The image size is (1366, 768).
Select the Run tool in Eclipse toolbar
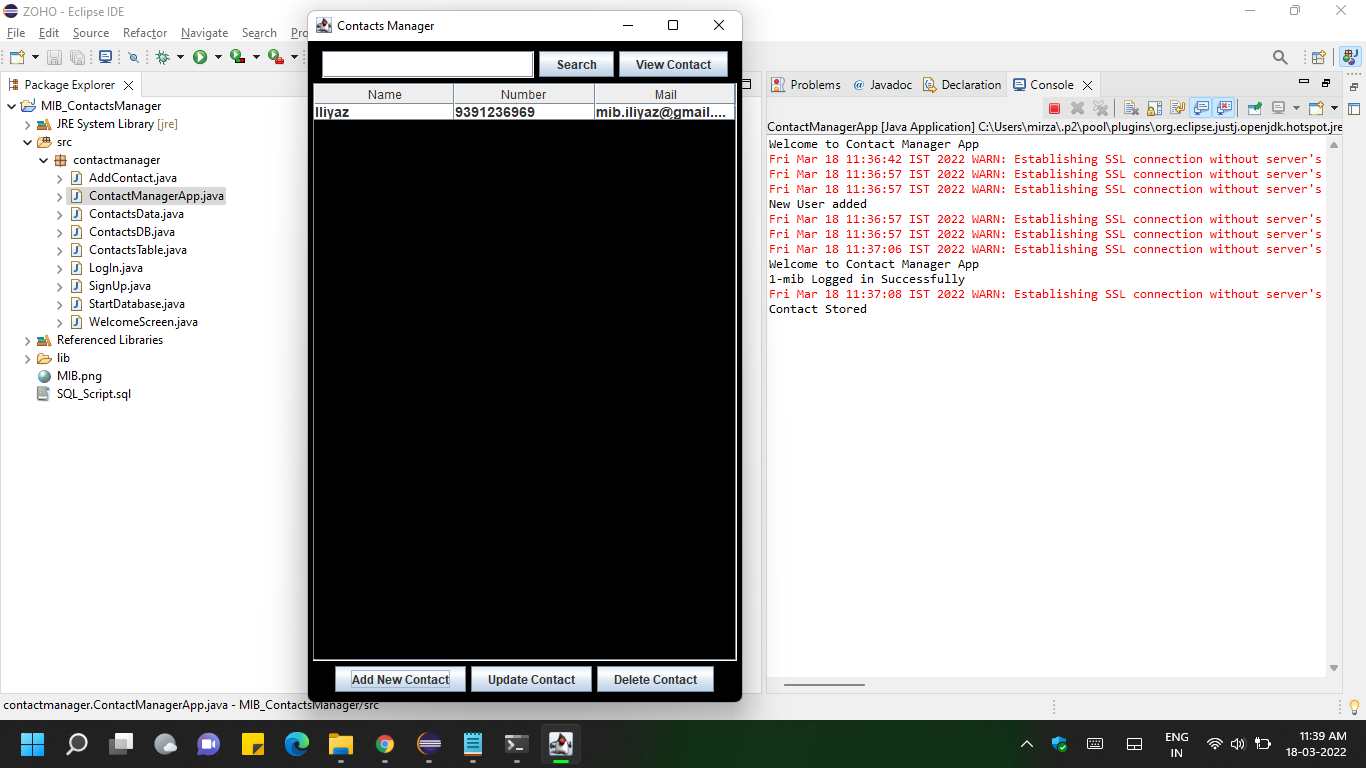click(200, 57)
